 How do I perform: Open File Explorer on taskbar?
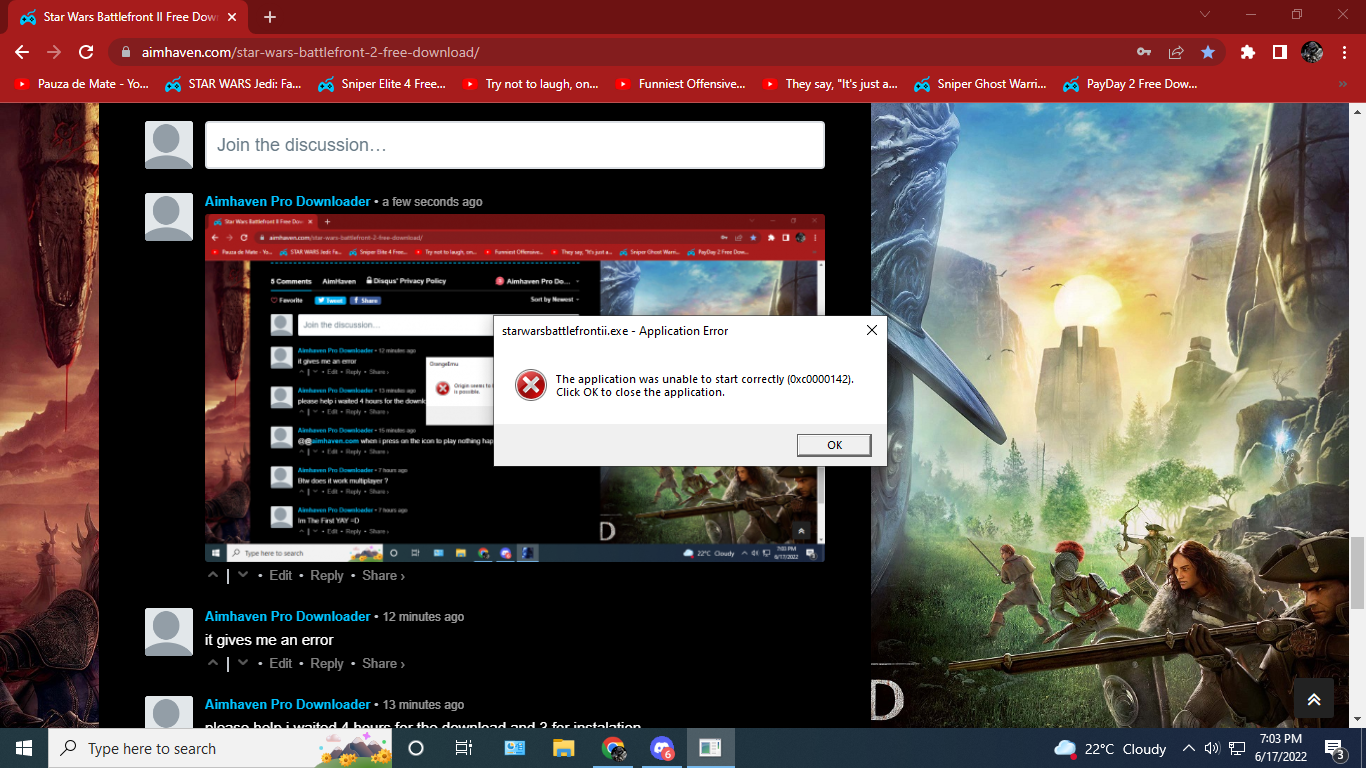(564, 748)
